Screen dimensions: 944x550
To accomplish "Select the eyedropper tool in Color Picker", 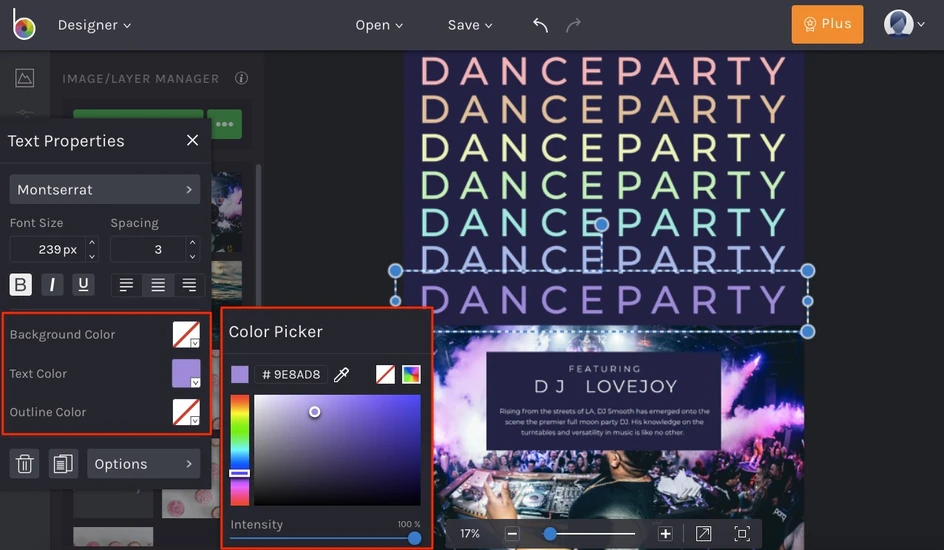I will point(341,374).
